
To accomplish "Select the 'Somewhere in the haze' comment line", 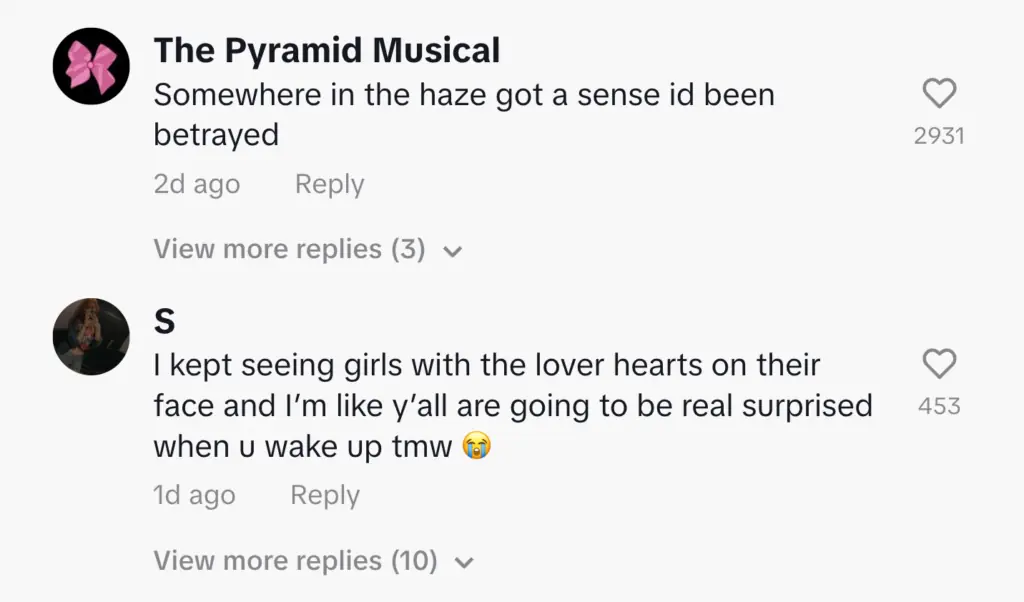I will [464, 96].
